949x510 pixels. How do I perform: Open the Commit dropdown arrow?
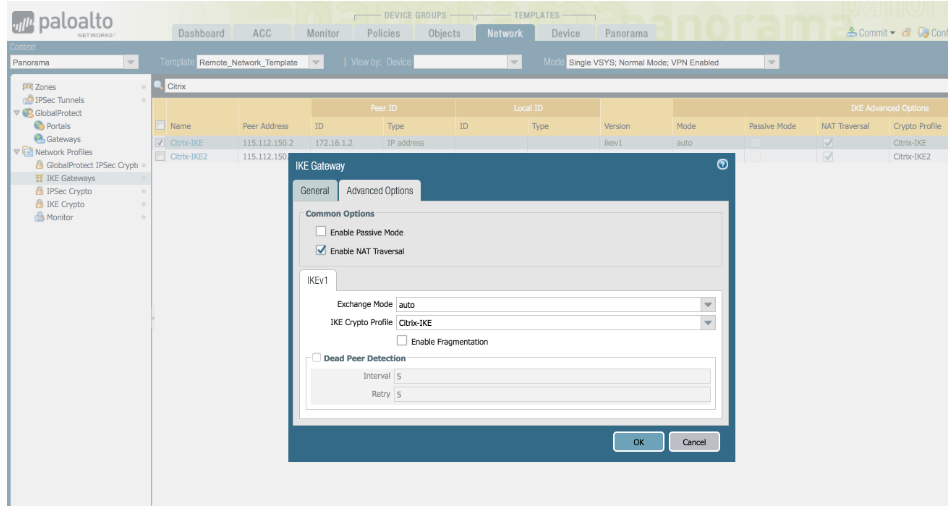pos(893,33)
